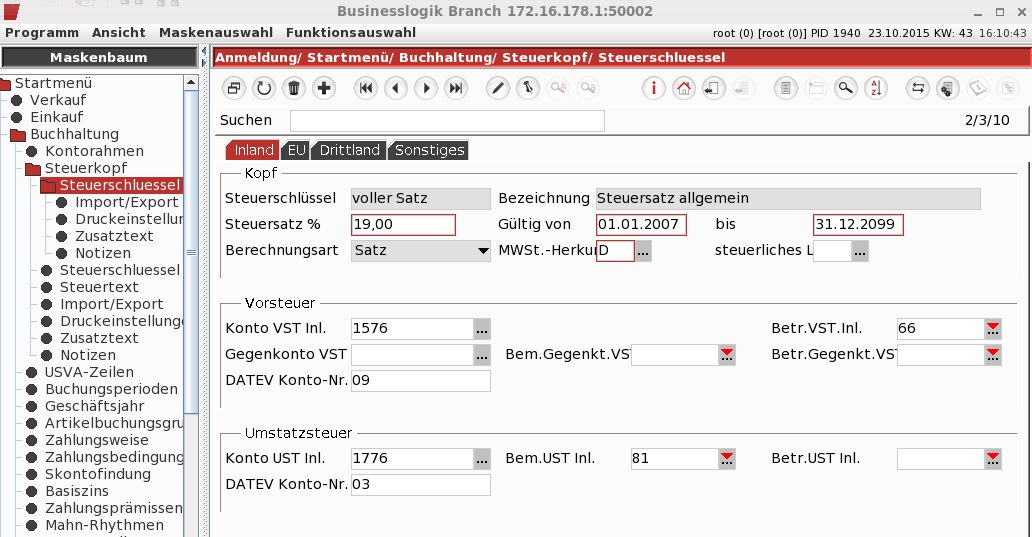Click the home icon in toolbar
The width and height of the screenshot is (1032, 537).
coord(684,88)
